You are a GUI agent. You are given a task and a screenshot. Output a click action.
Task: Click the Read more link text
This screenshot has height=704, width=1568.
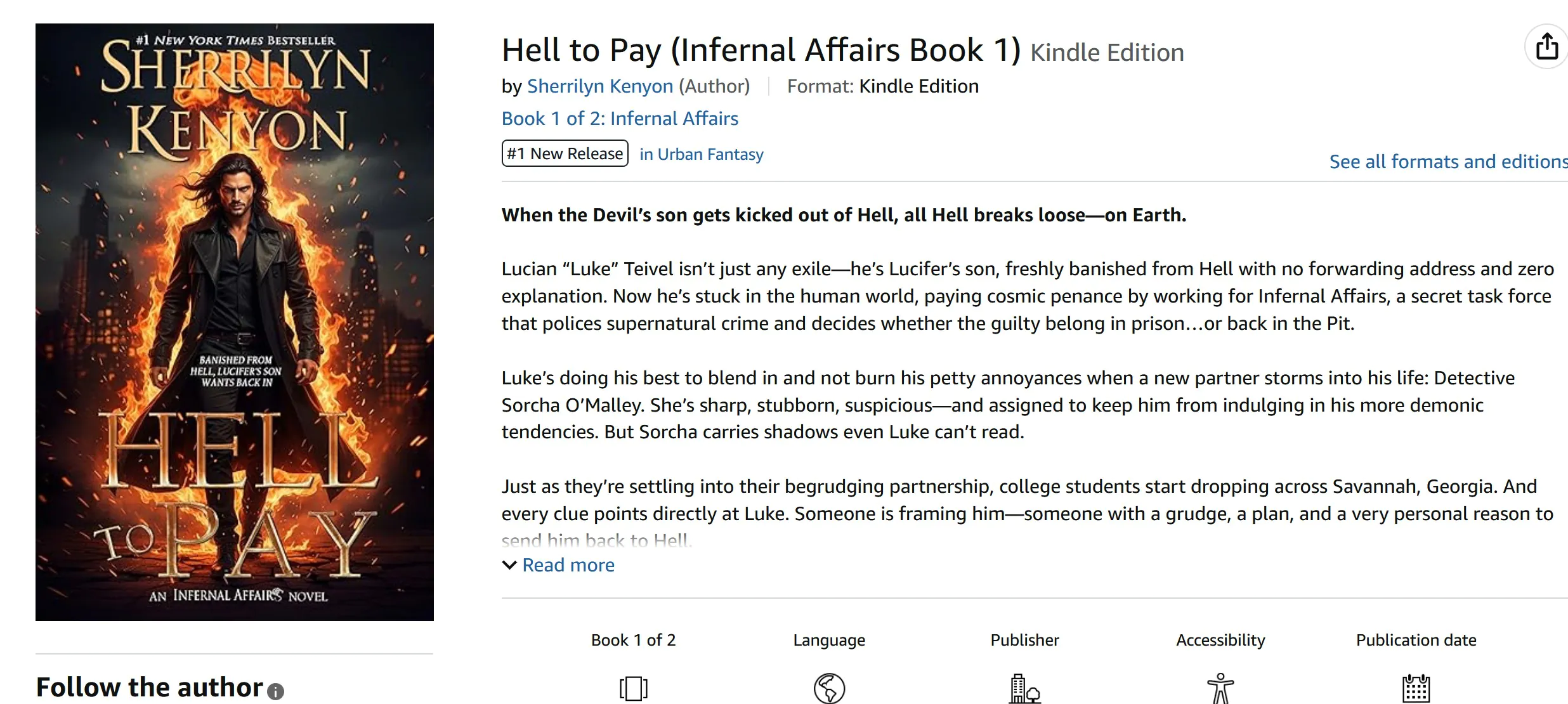click(568, 565)
